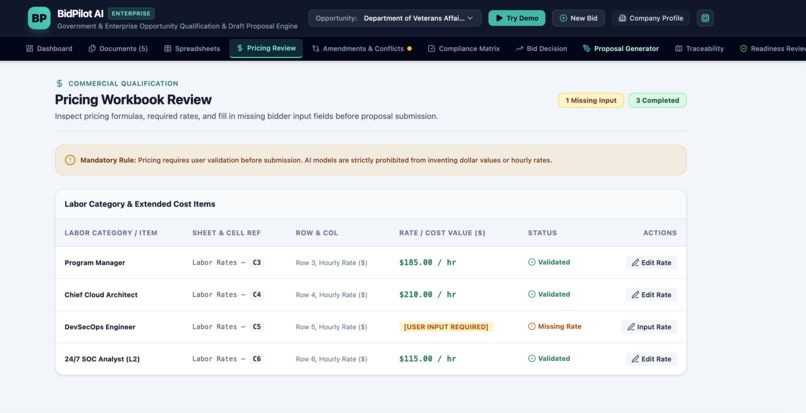Viewport: 806px width, 413px height.
Task: Open Company Profile
Action: point(651,18)
